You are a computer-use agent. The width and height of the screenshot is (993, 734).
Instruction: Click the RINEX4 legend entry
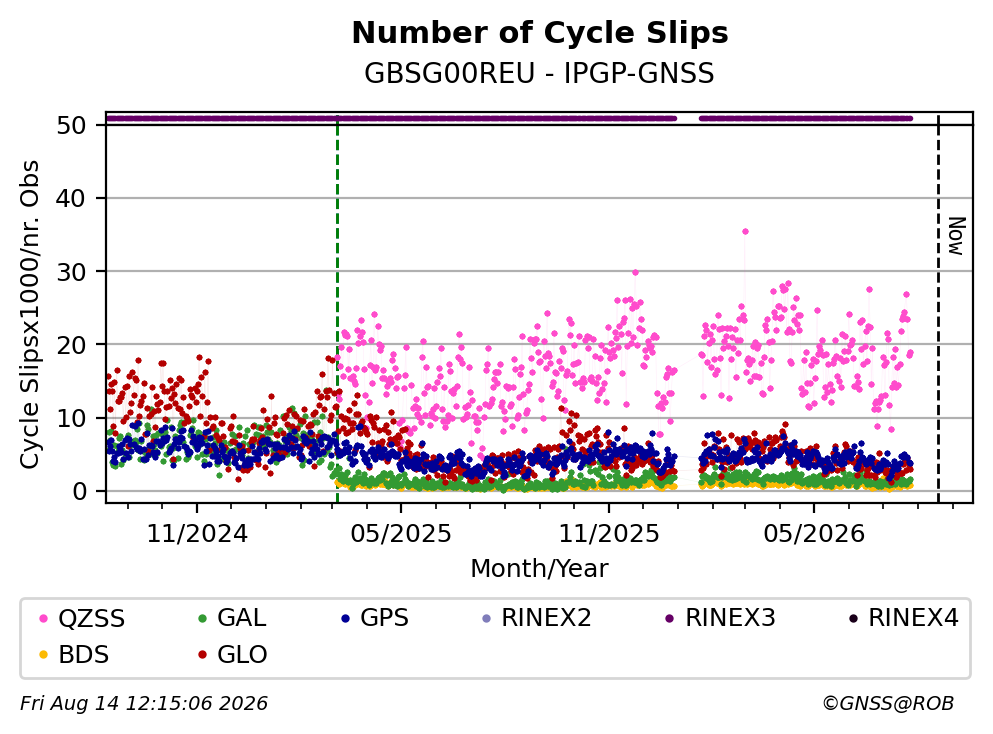pyautogui.click(x=904, y=617)
